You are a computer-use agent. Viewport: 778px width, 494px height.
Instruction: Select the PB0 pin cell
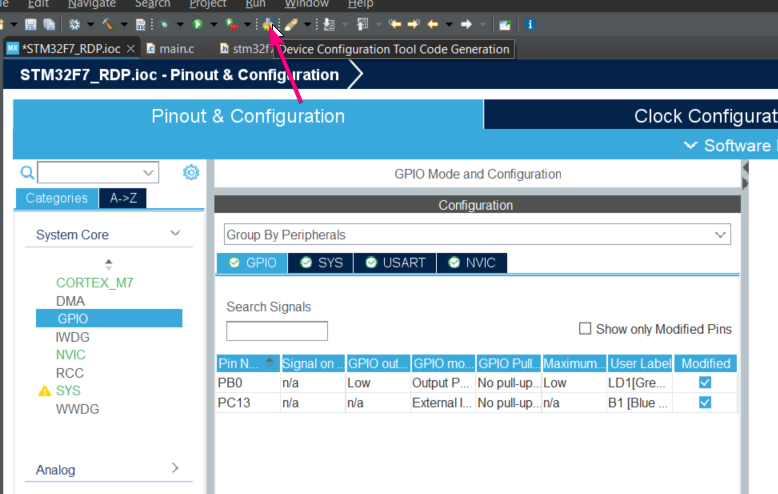pos(248,383)
